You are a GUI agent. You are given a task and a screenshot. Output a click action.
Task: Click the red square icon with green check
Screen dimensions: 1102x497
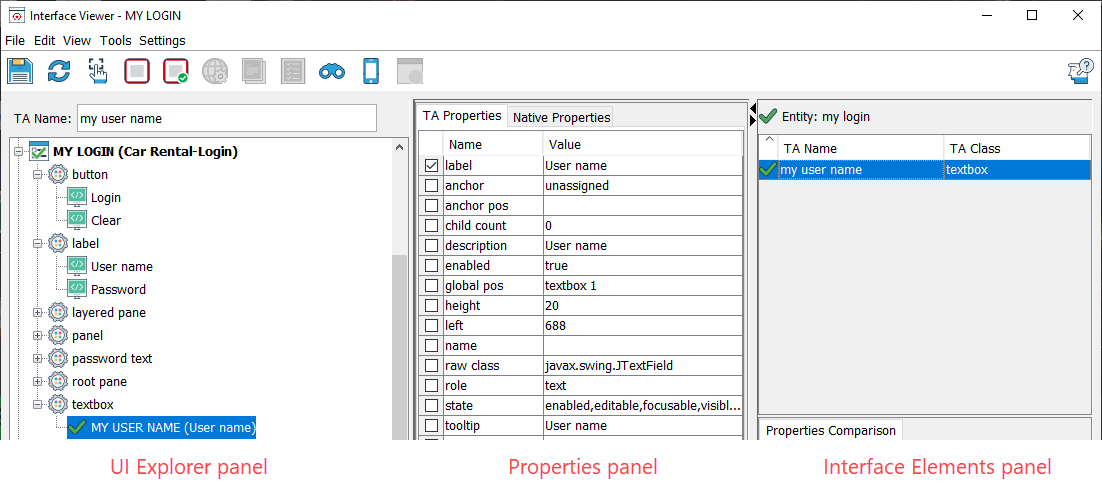pos(176,71)
